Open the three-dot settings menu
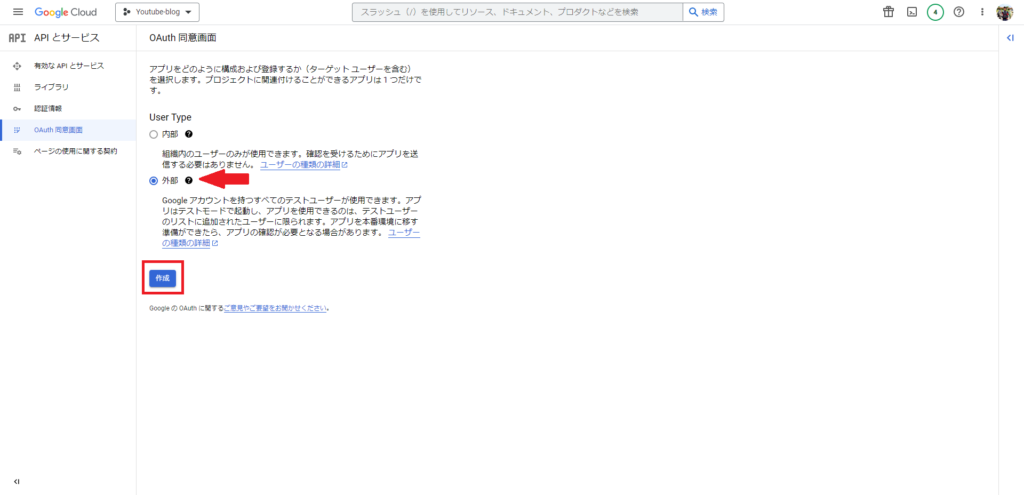 tap(982, 12)
